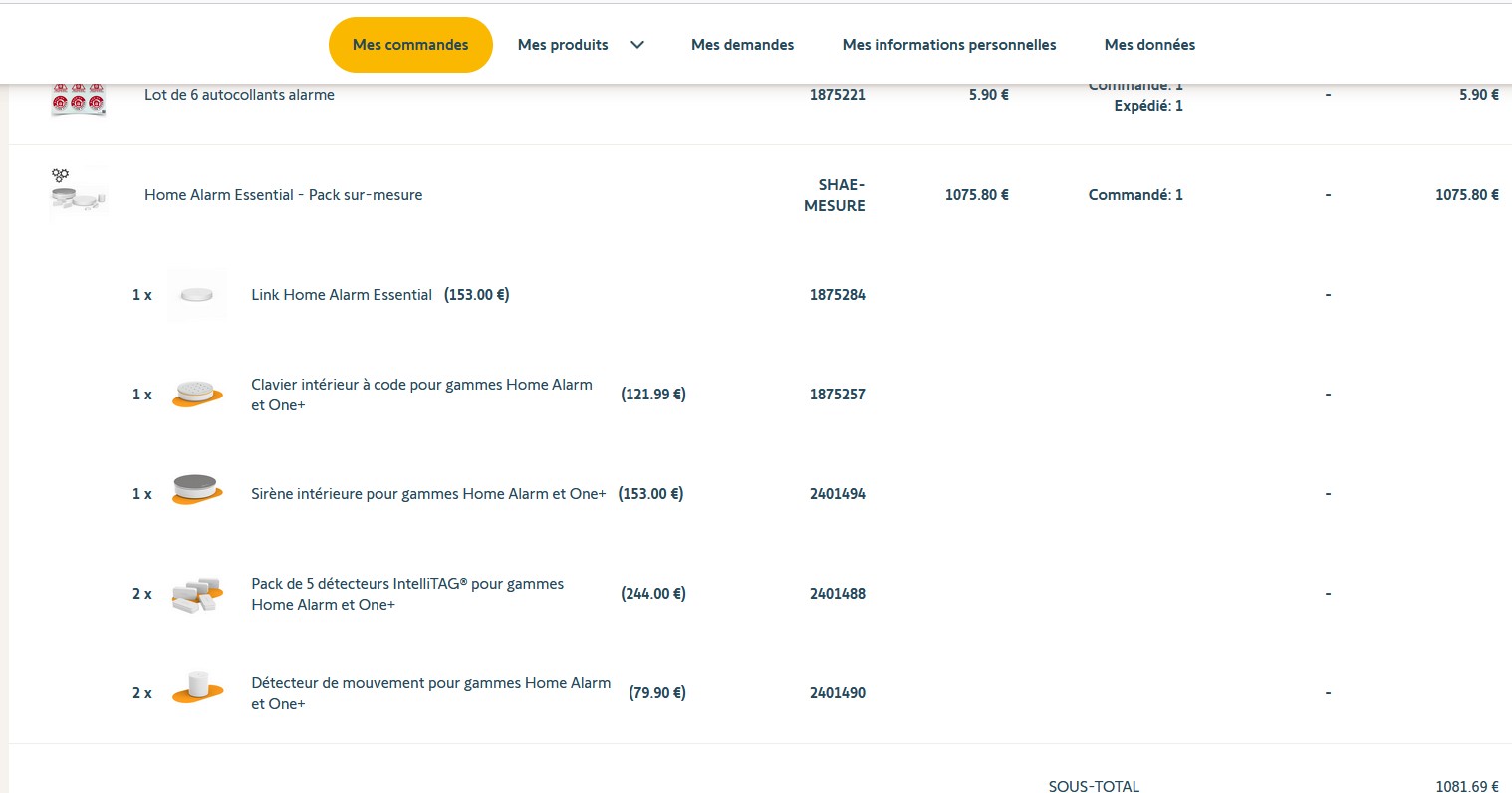Click the Home Alarm Essential pack image
The image size is (1512, 793).
(78, 193)
